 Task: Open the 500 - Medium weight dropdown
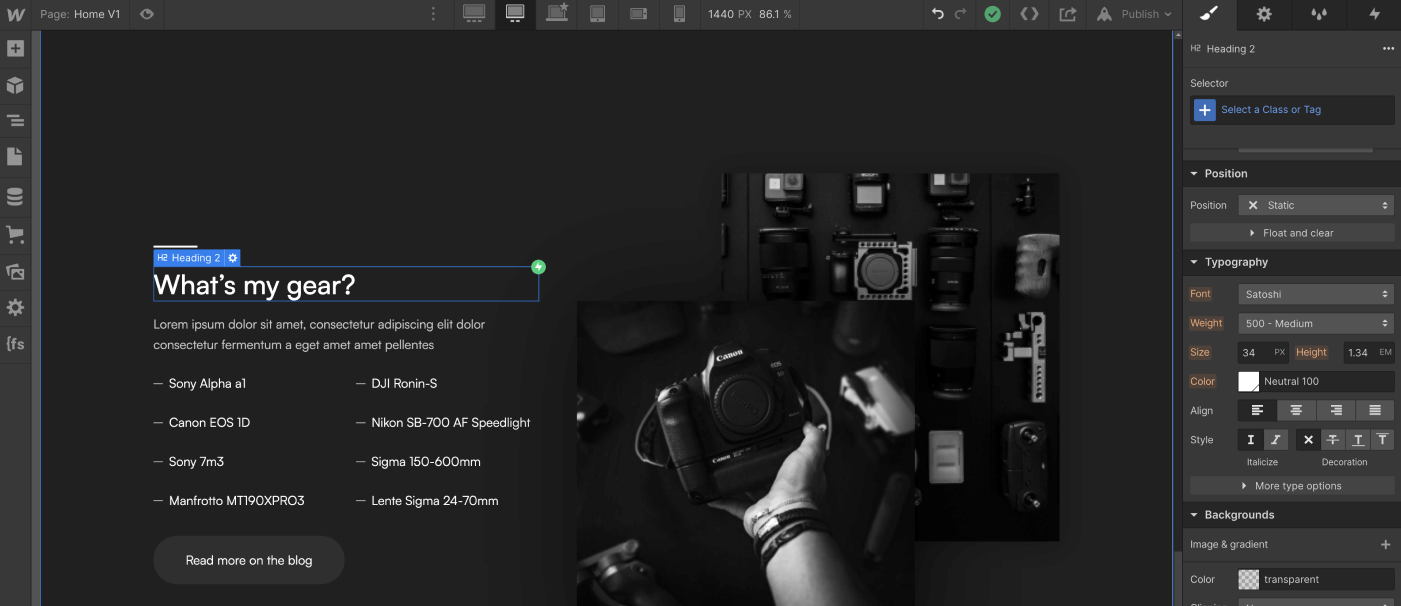pyautogui.click(x=1316, y=323)
